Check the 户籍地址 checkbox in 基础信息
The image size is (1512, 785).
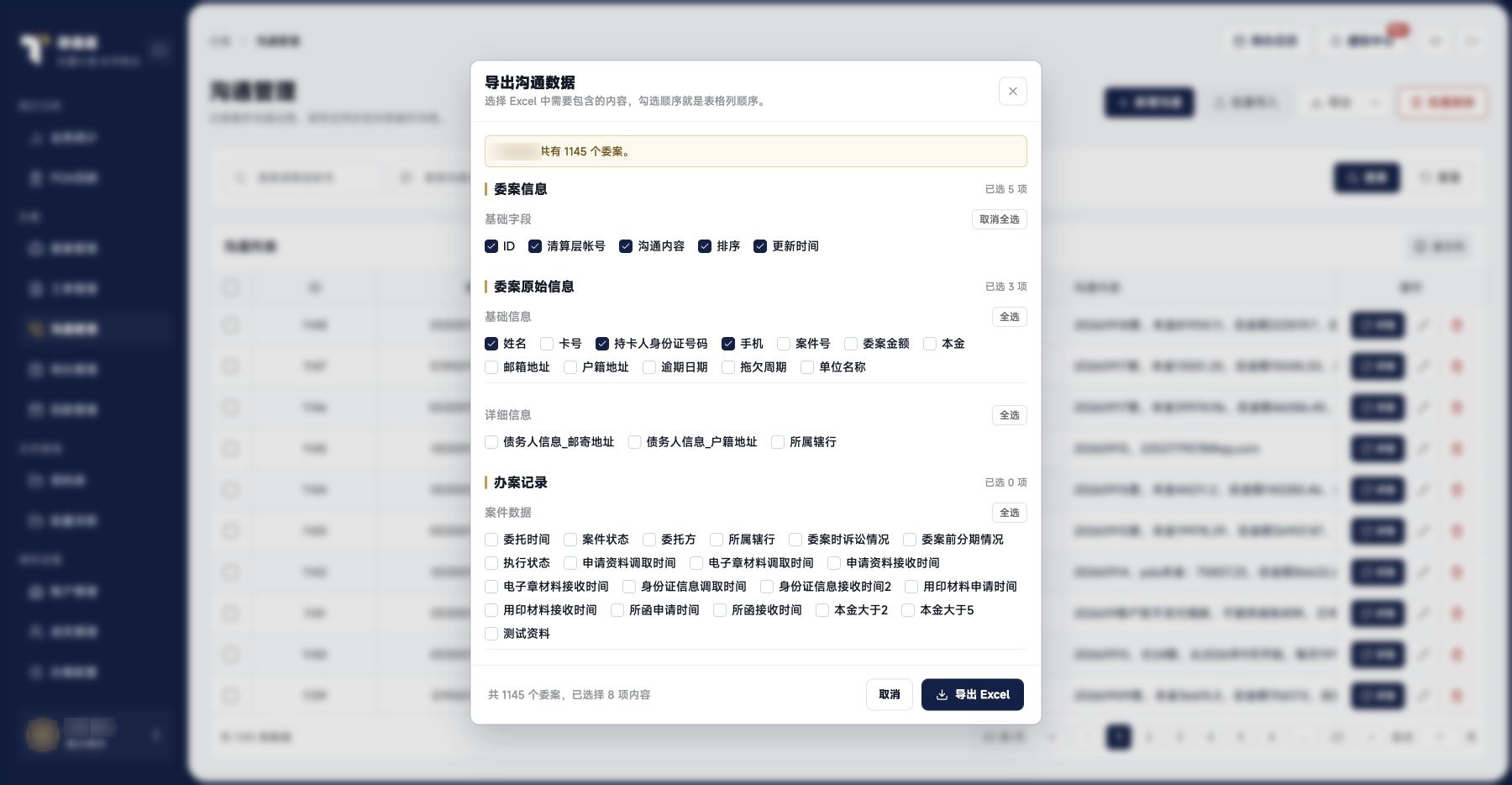click(x=570, y=367)
